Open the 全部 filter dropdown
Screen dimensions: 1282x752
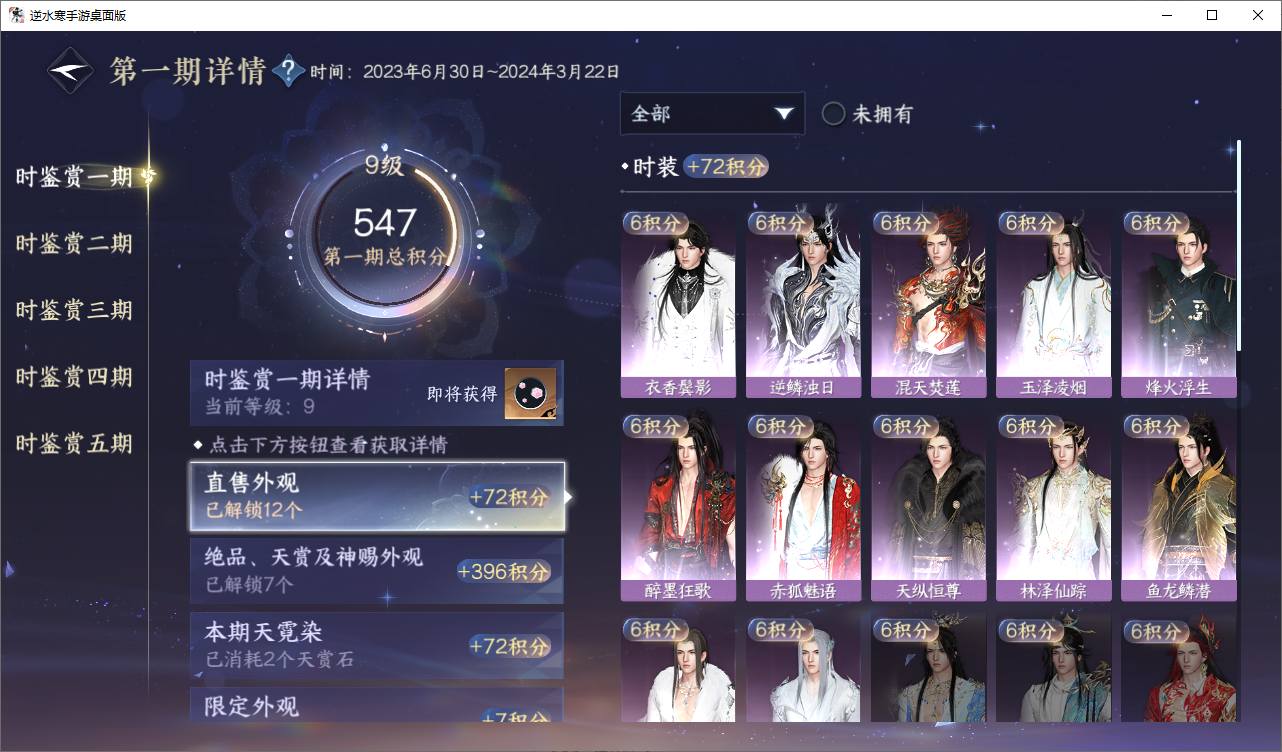[x=712, y=114]
